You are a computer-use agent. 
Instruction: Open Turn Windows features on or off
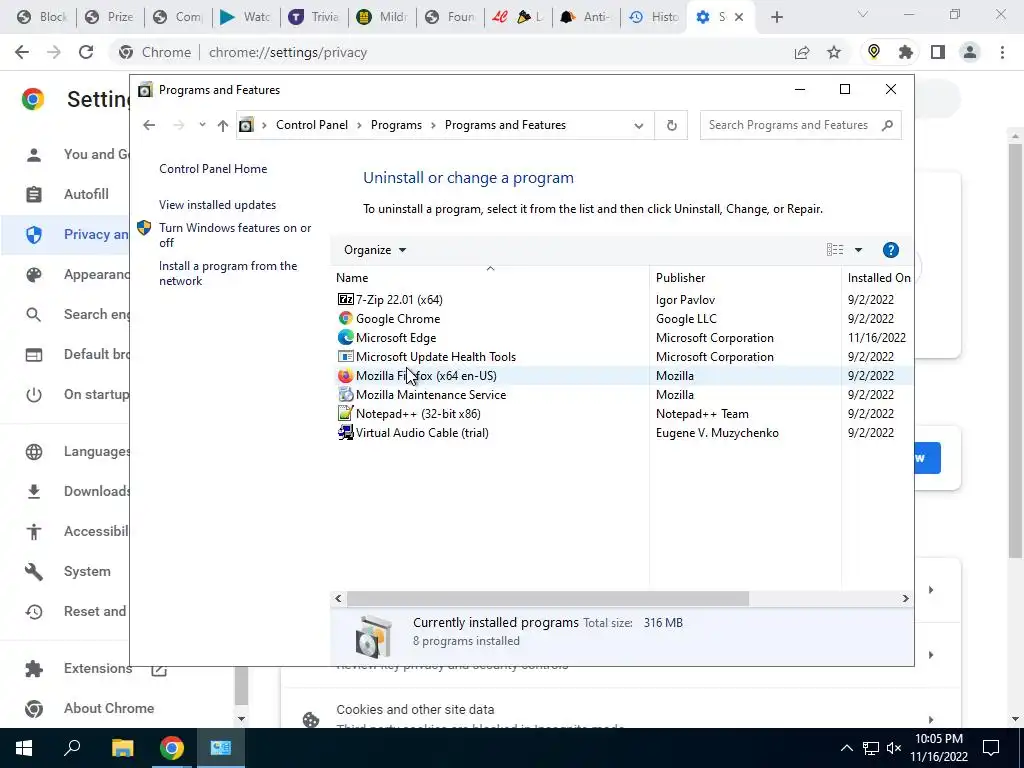click(x=235, y=235)
